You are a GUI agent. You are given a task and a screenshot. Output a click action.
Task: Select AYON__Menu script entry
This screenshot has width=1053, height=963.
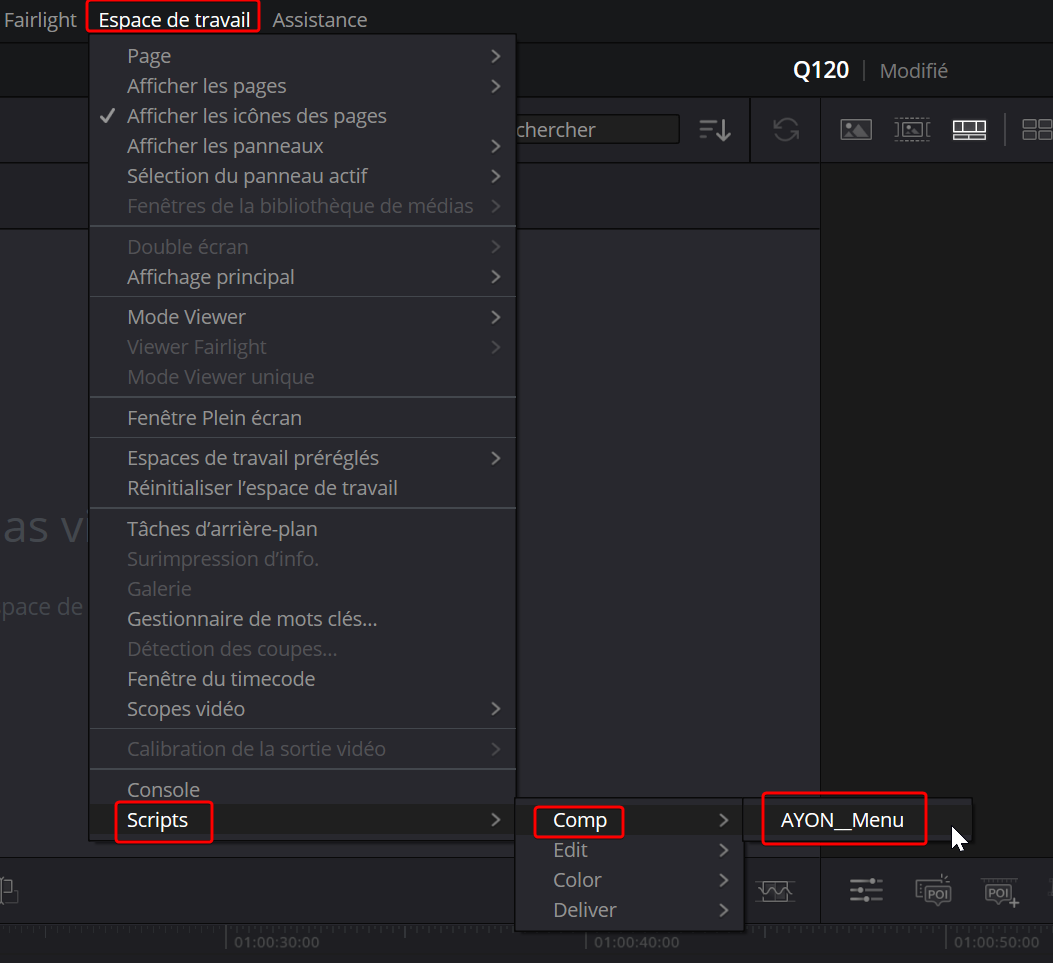[842, 820]
